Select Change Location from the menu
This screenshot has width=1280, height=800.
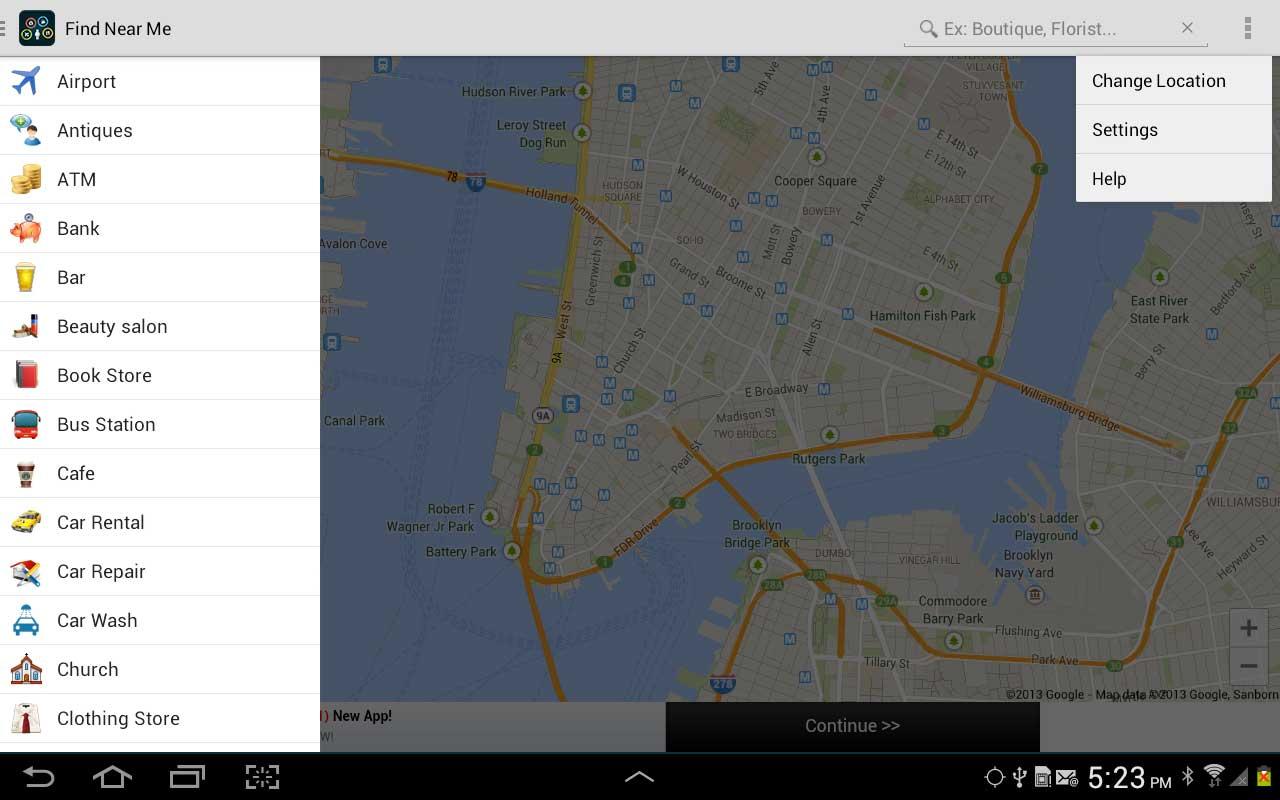1174,81
